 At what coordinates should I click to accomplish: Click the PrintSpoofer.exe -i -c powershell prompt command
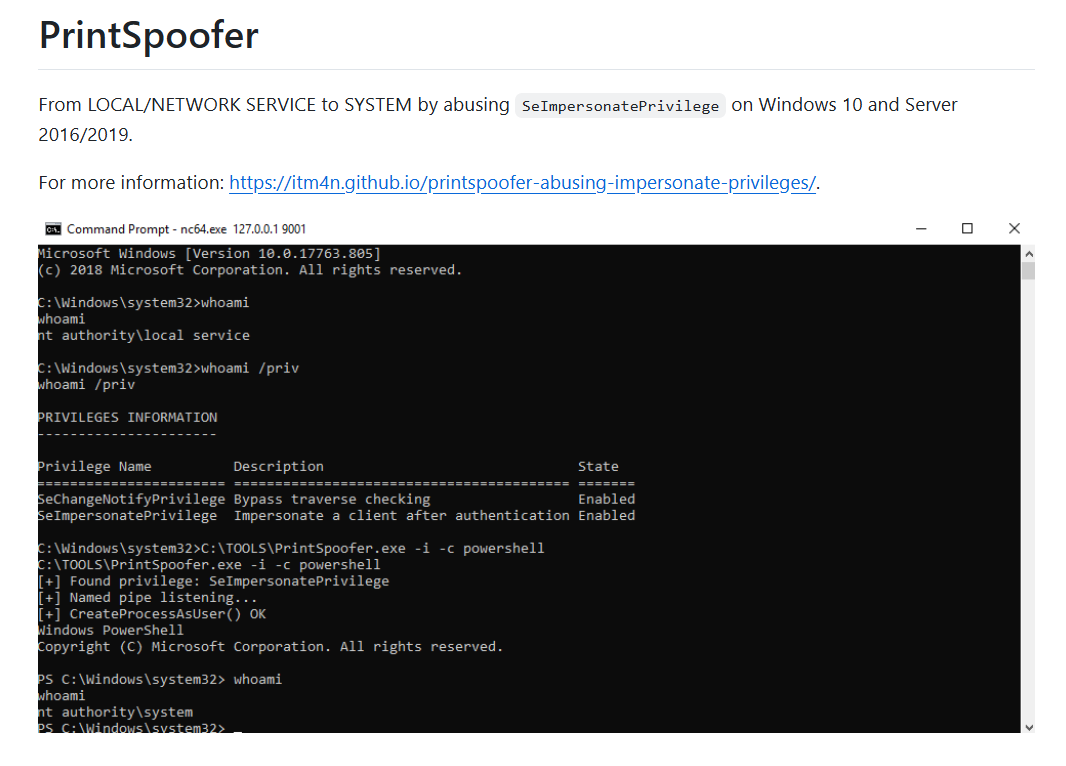tap(291, 548)
